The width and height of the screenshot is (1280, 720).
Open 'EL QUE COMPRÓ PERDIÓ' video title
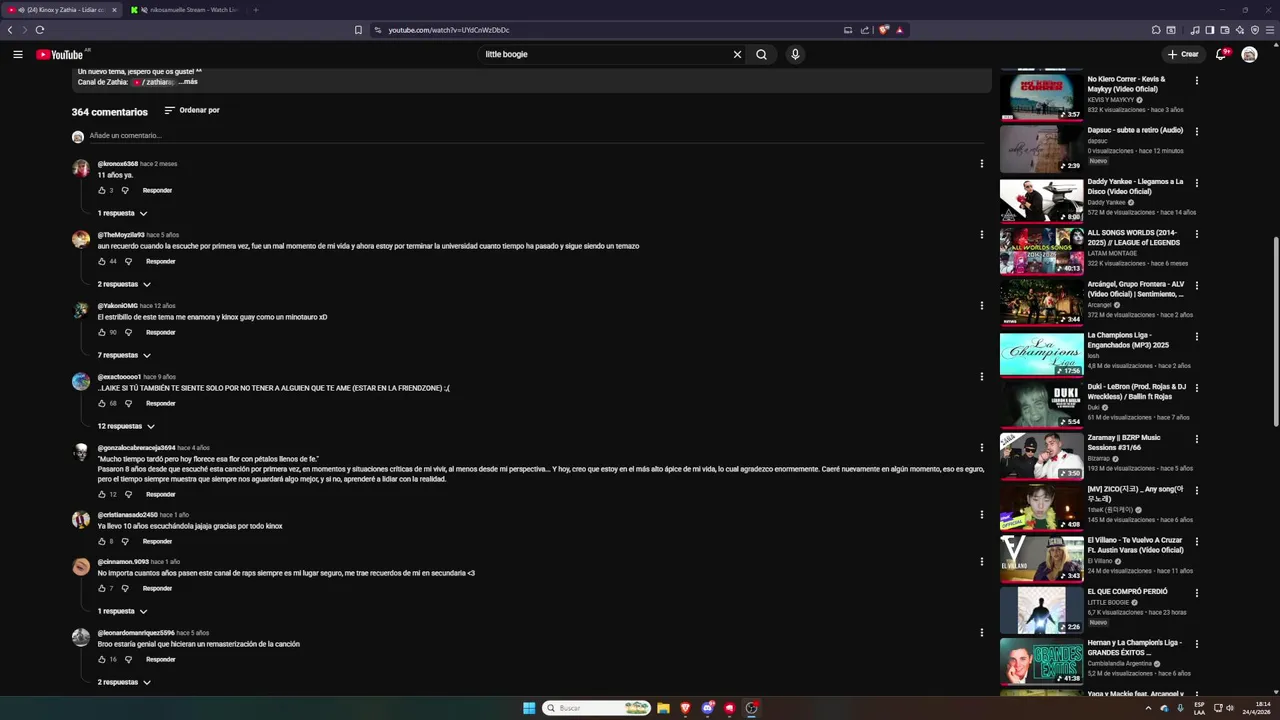coord(1127,591)
